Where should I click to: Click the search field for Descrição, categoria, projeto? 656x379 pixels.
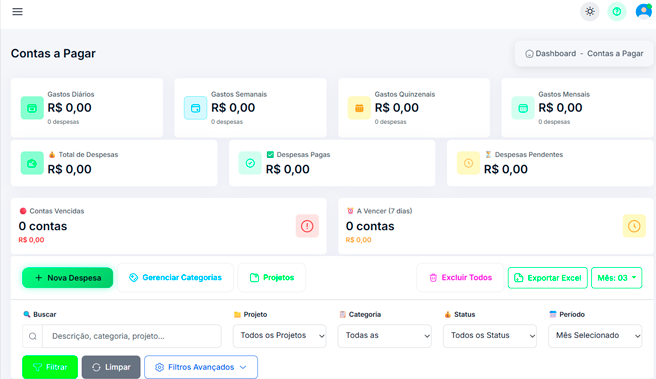[x=132, y=336]
